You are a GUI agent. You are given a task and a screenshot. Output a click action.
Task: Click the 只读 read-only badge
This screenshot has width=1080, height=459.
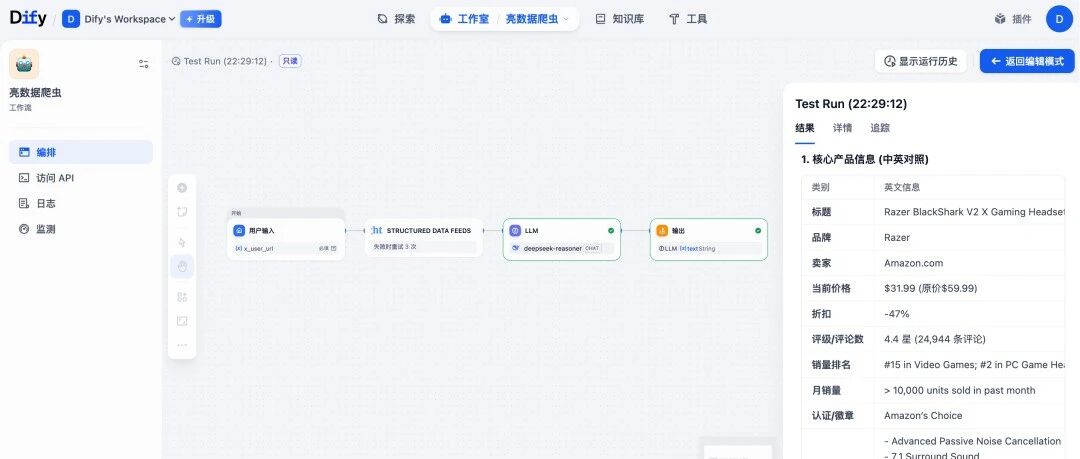(x=290, y=61)
